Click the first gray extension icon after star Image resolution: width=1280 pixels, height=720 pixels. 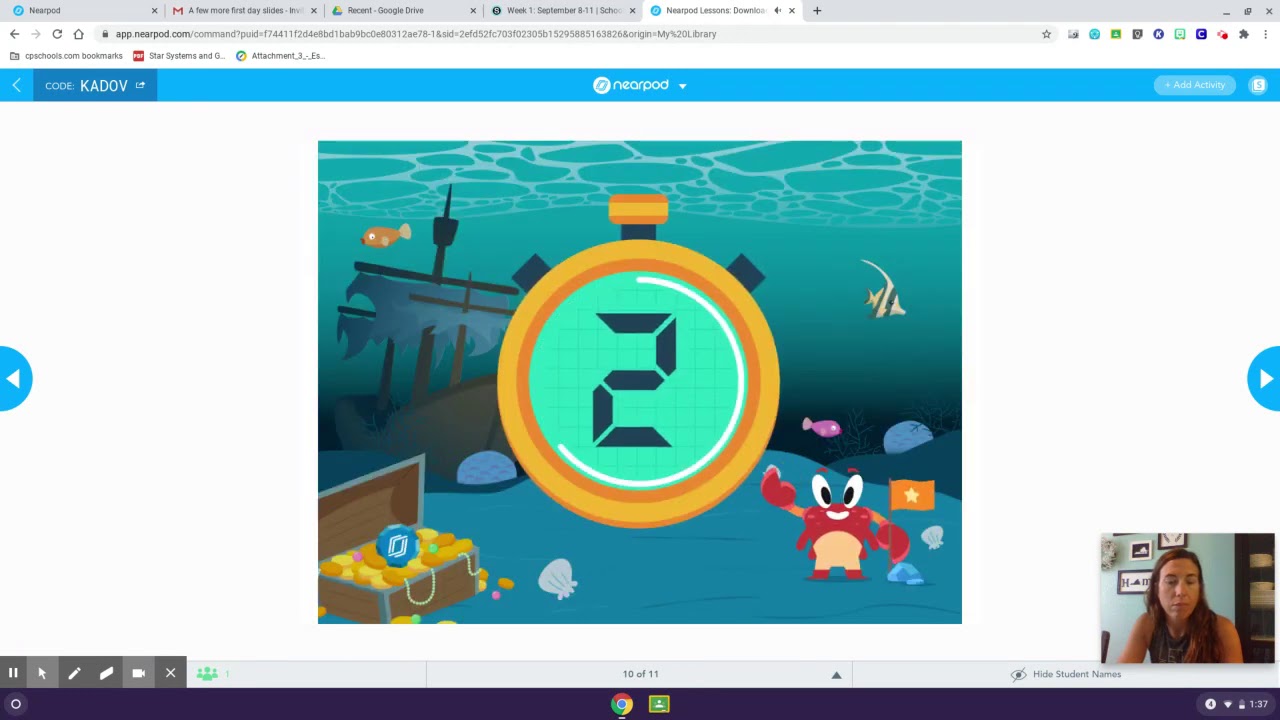[1073, 34]
